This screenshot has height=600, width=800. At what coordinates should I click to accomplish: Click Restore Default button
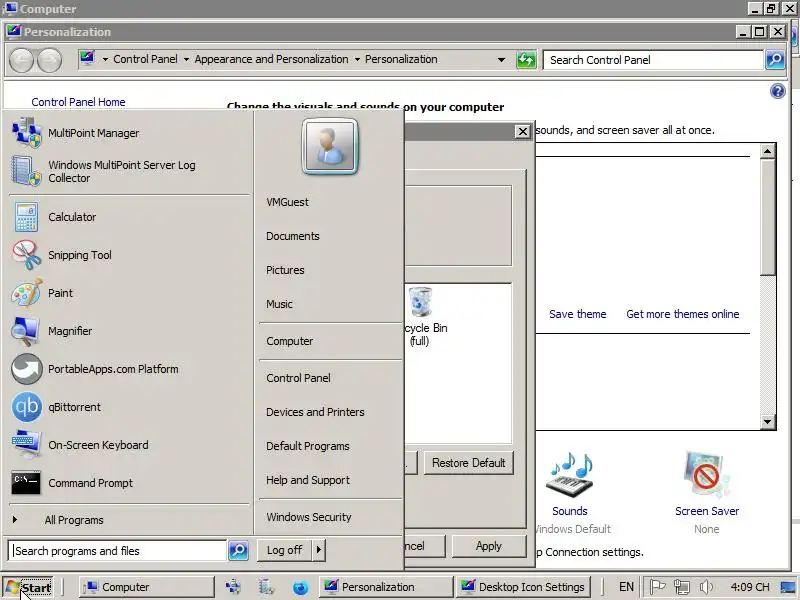(x=468, y=463)
